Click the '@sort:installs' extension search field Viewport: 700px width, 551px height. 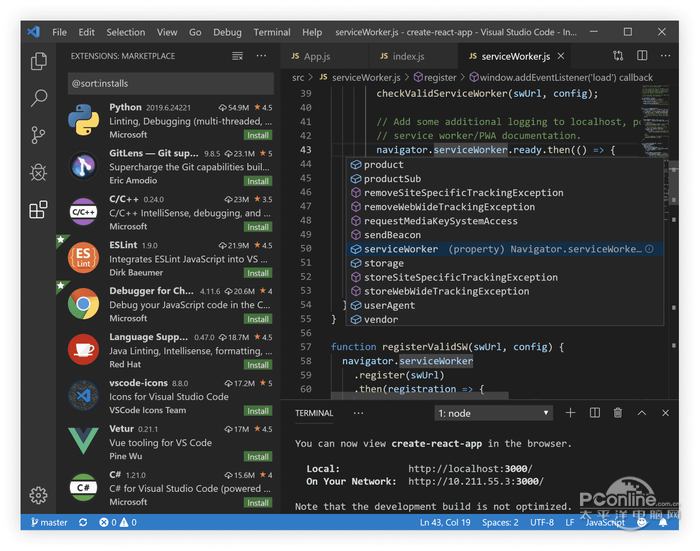(168, 83)
